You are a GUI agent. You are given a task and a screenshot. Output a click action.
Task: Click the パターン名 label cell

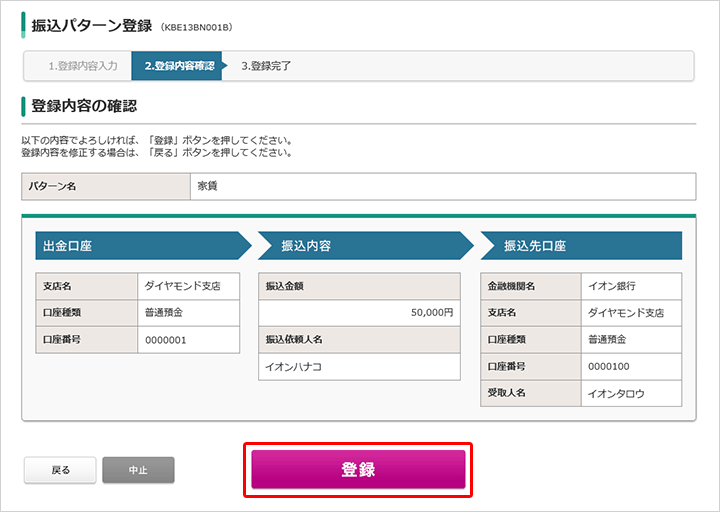click(106, 186)
